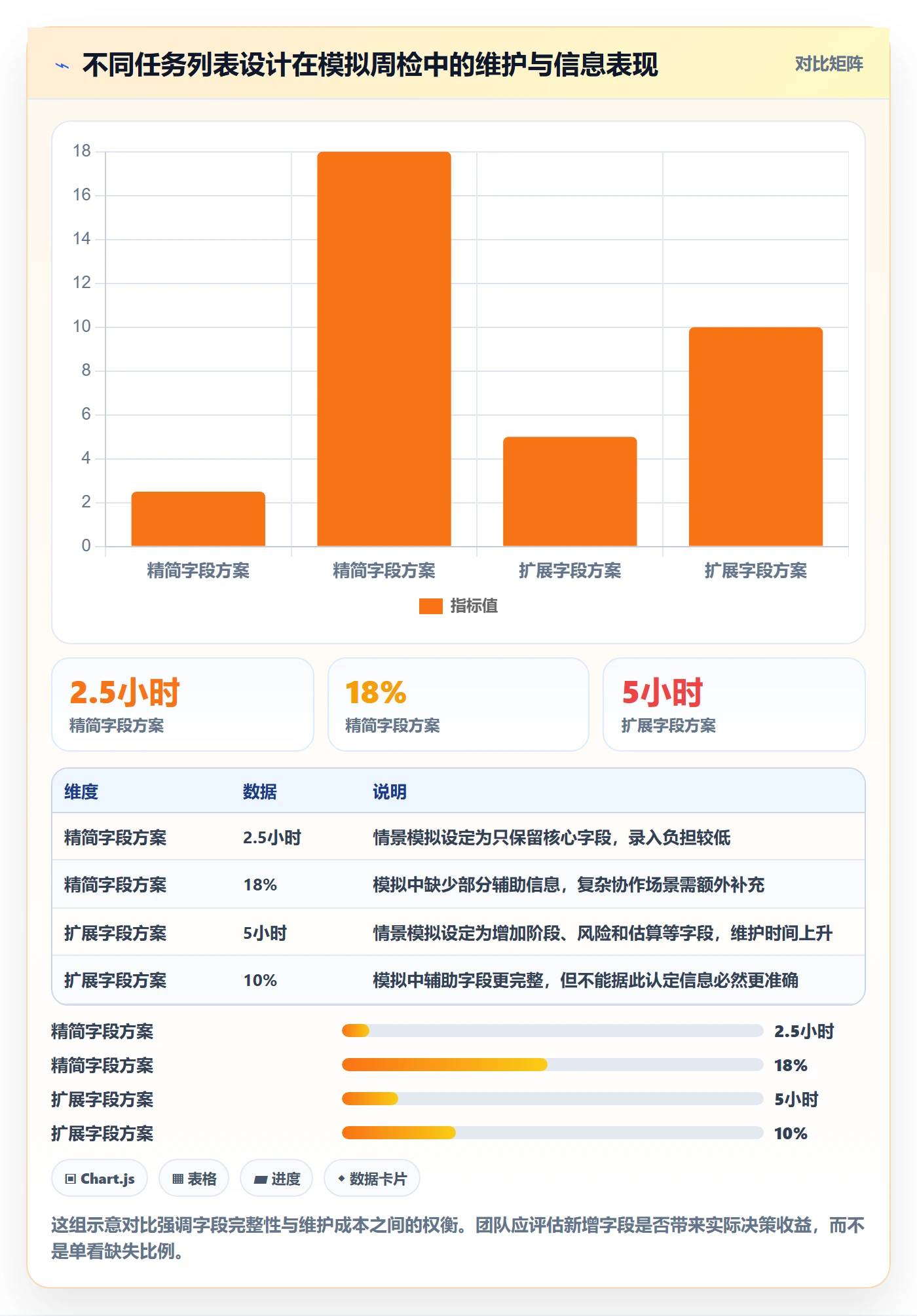Screen dimensions: 917x1316
Task: Click the cell 模拟中缺少部分辅助信息，复杂协作场景需额外补充
Action: click(569, 885)
